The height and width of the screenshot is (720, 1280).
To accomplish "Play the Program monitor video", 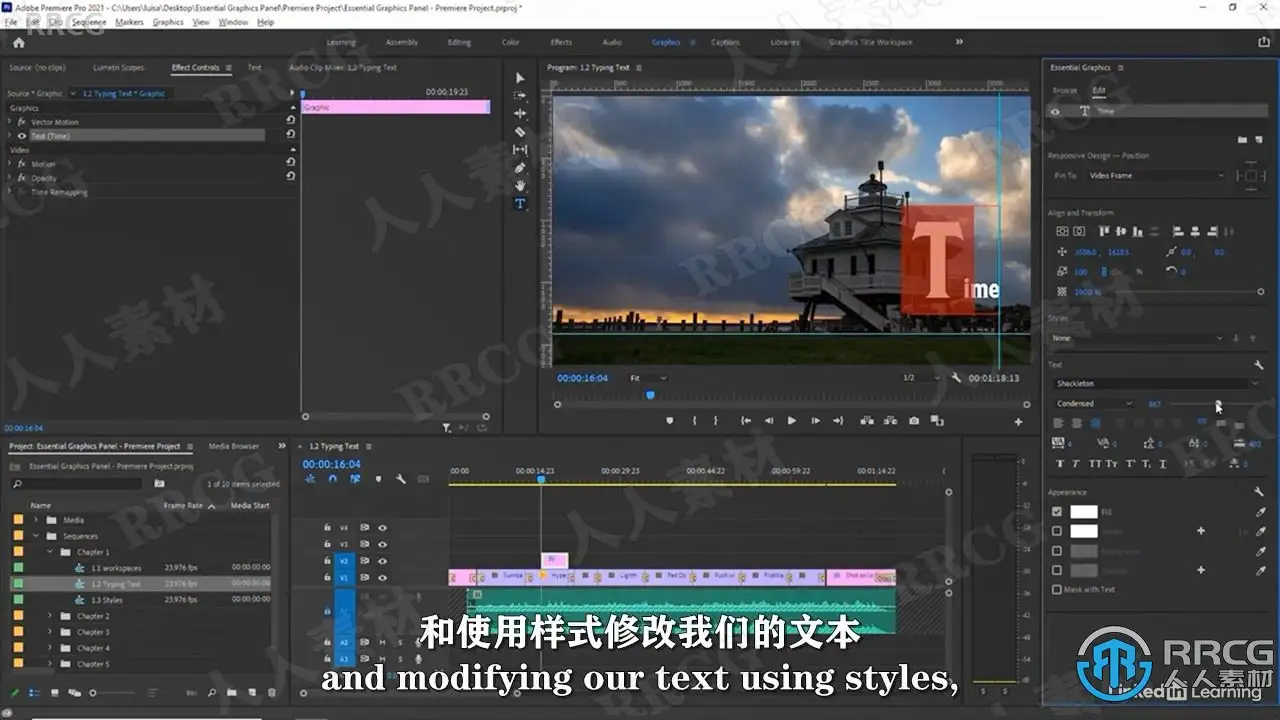I will point(792,421).
